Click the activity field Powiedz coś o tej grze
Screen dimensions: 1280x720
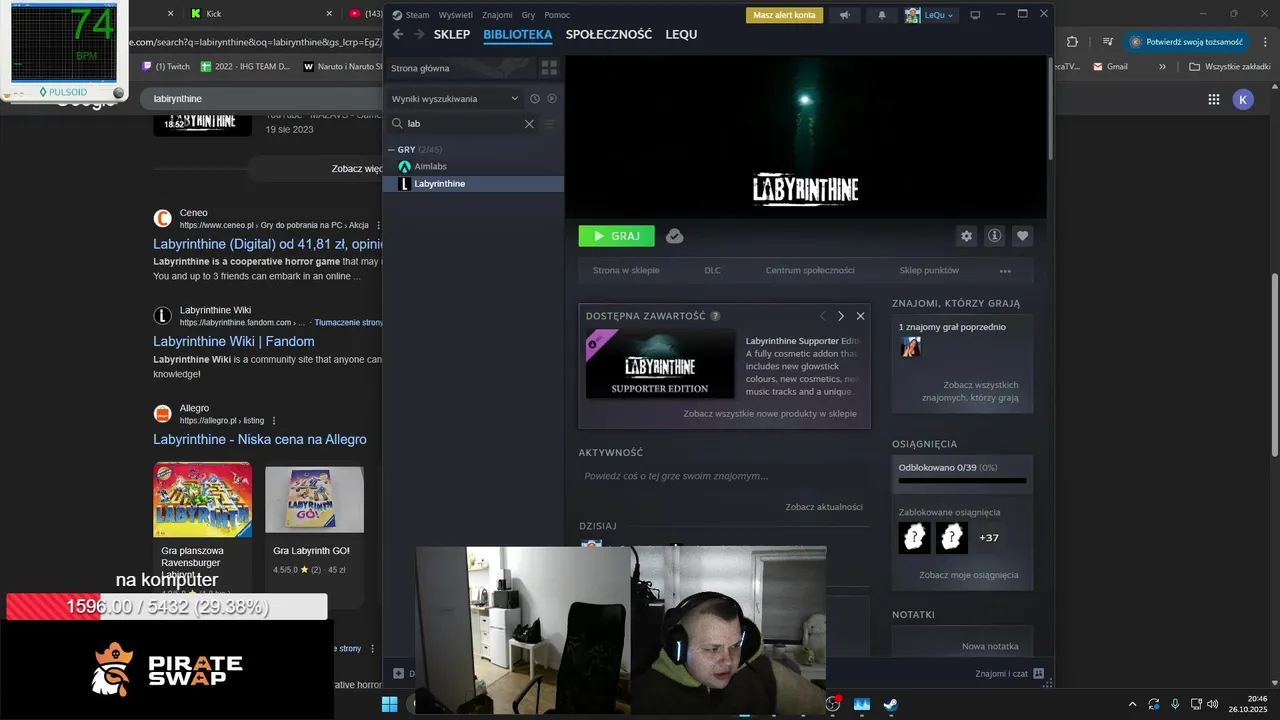(724, 476)
